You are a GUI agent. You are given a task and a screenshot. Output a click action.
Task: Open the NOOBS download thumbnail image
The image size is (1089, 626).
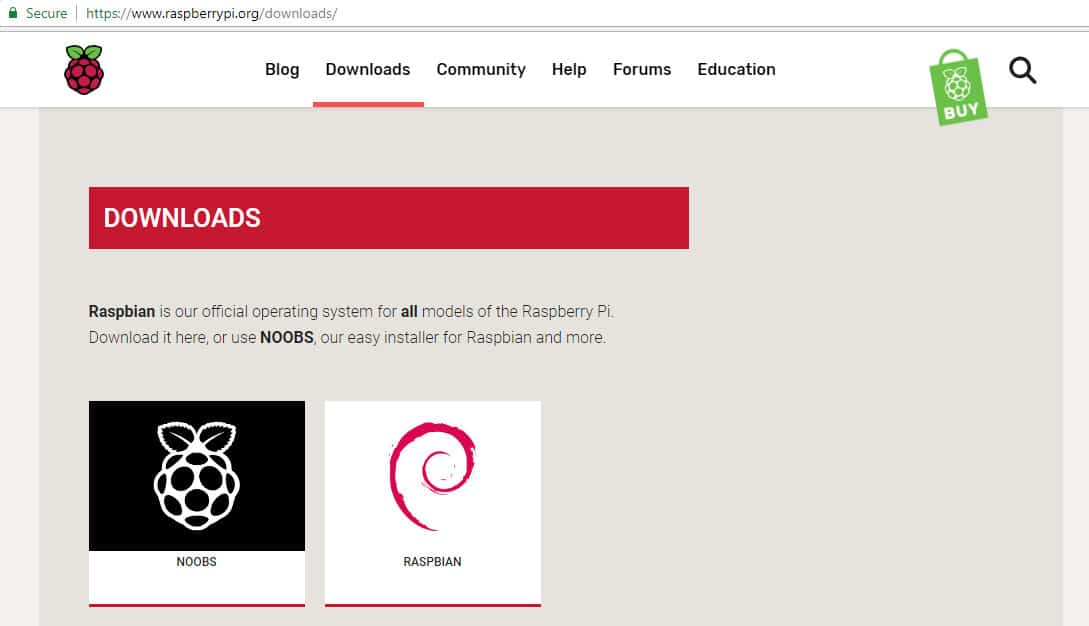pyautogui.click(x=197, y=476)
